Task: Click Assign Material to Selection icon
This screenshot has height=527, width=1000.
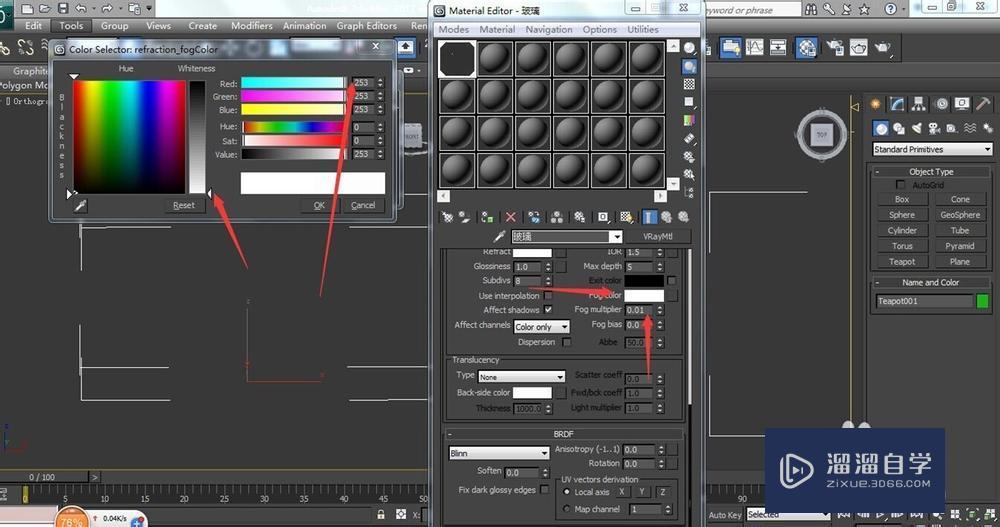Action: [487, 218]
